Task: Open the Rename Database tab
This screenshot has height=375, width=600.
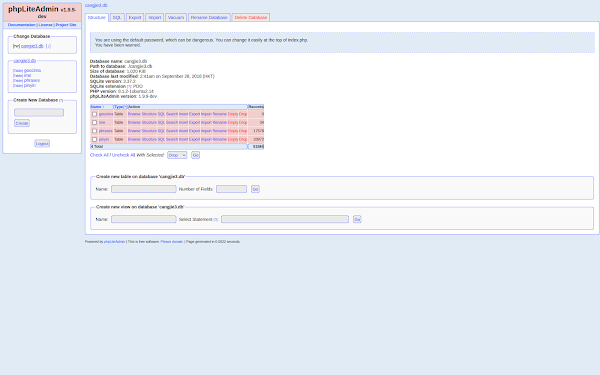Action: point(209,18)
